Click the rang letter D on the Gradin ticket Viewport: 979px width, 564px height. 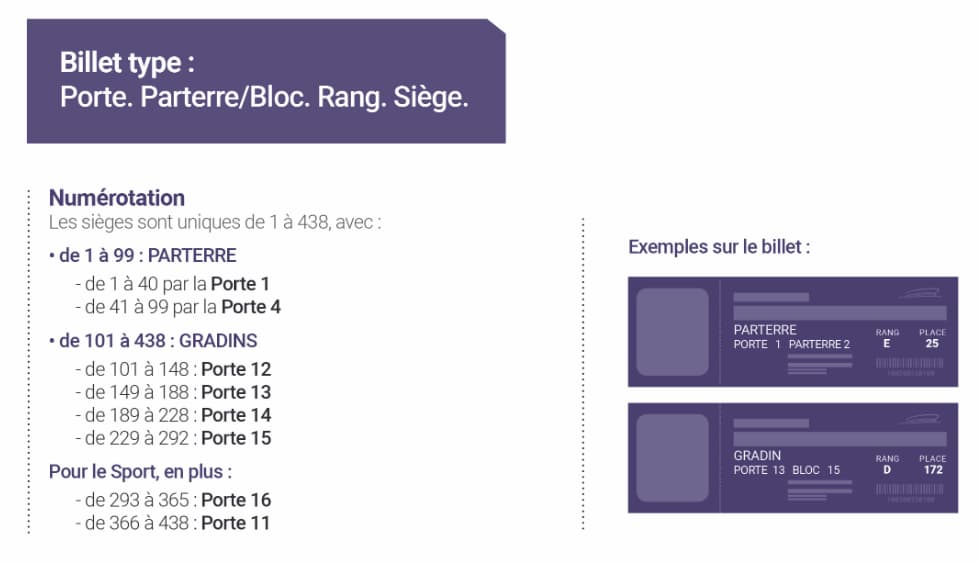(x=886, y=470)
